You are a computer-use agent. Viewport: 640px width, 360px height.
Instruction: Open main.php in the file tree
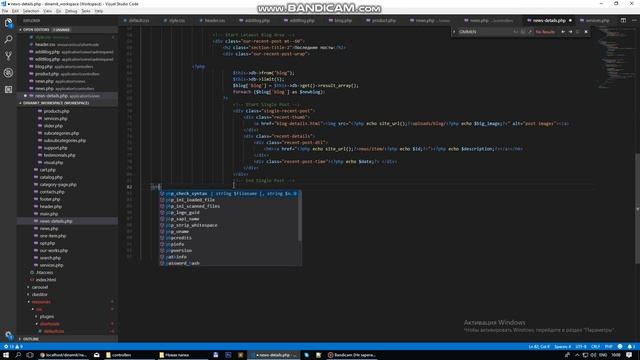point(49,214)
